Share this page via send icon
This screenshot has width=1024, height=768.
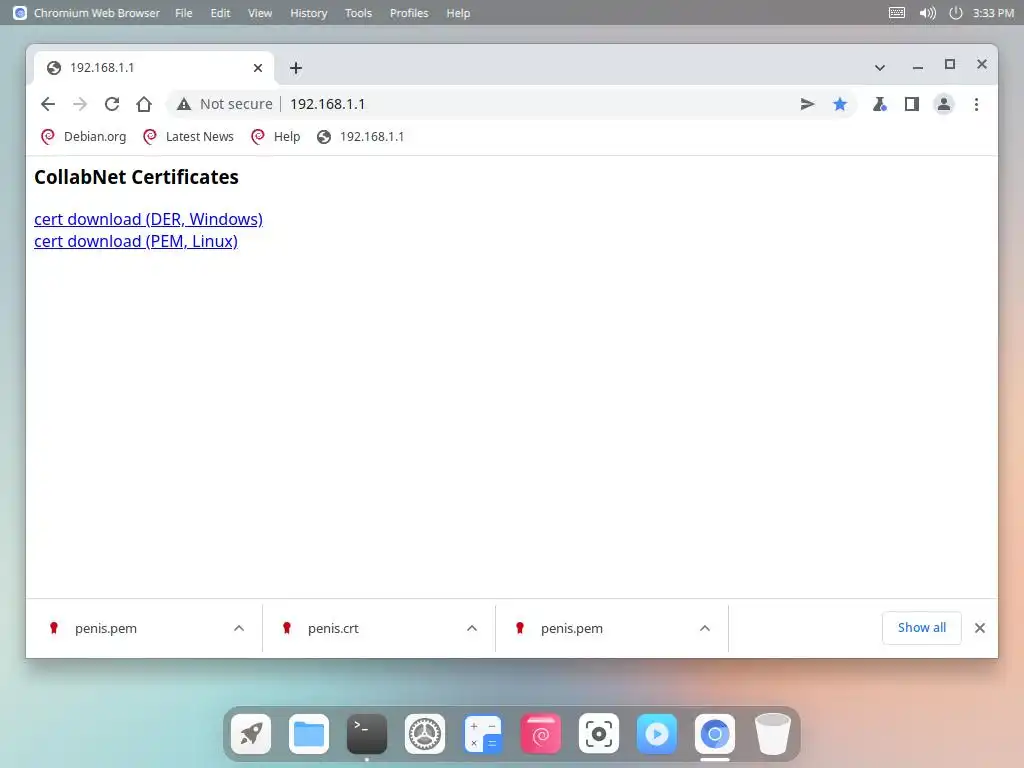click(x=807, y=104)
